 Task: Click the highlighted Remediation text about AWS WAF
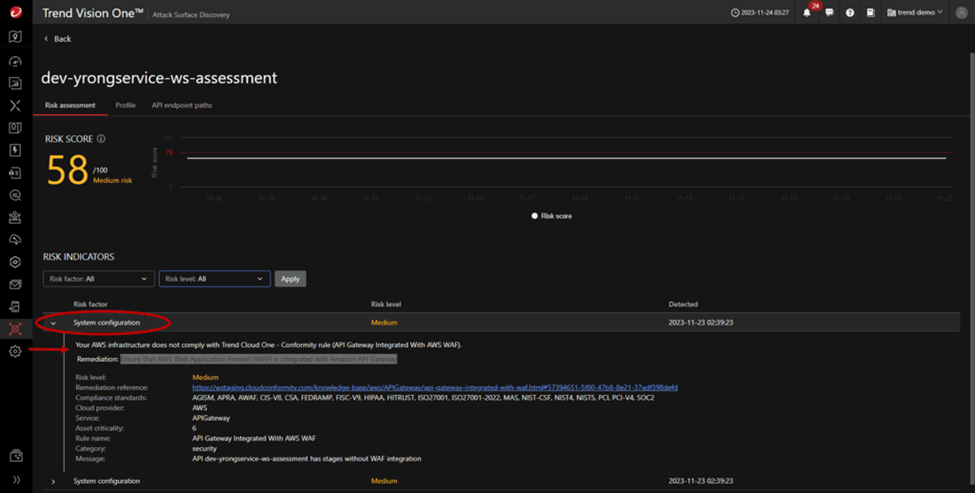coord(259,359)
